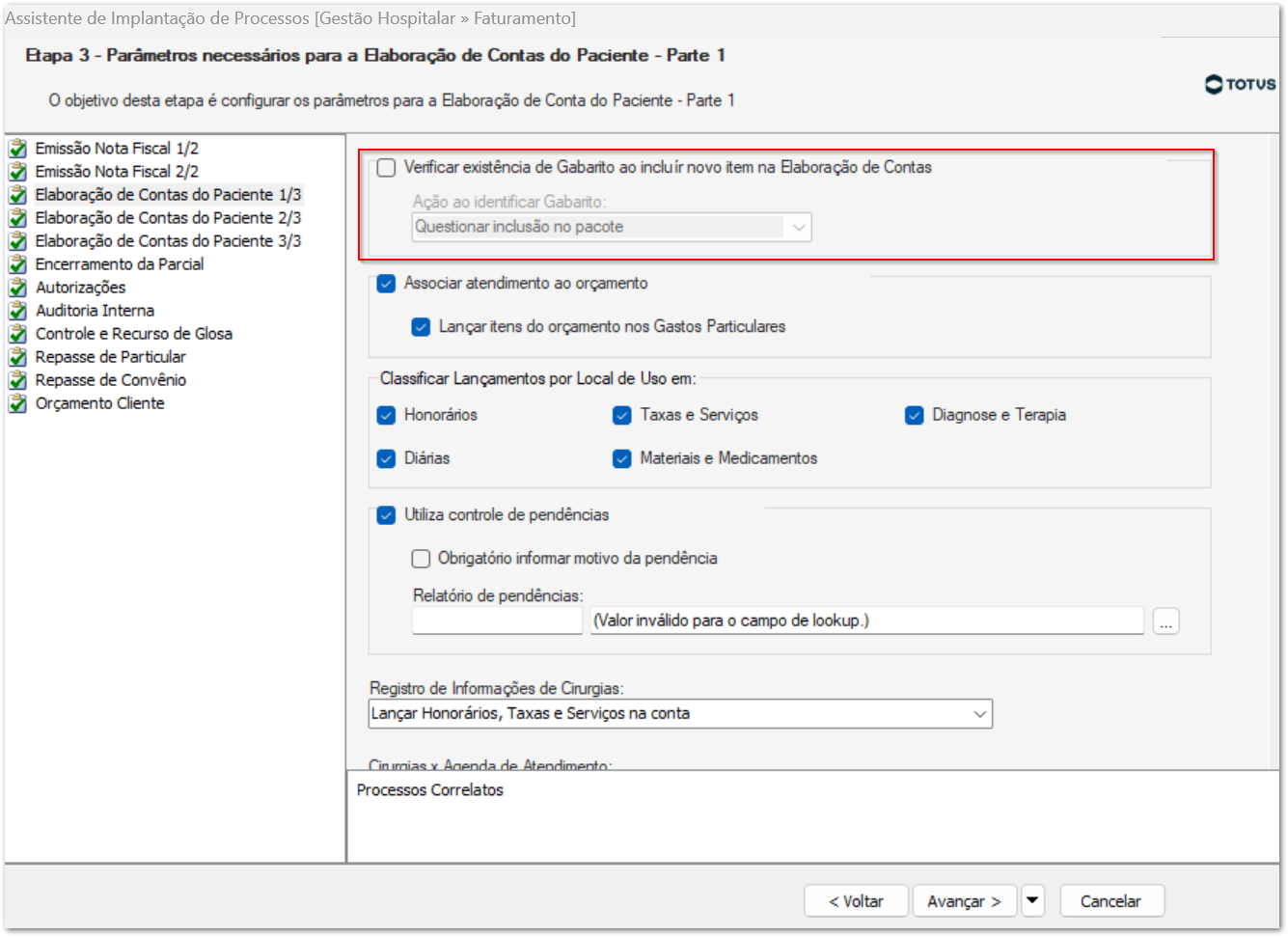Viewport: 1288px width, 937px height.
Task: Open the arrow menu beside Avançar
Action: tap(1032, 900)
